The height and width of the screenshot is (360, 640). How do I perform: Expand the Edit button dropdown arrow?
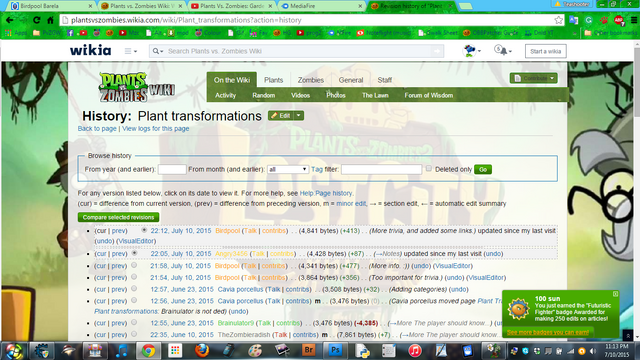point(299,116)
